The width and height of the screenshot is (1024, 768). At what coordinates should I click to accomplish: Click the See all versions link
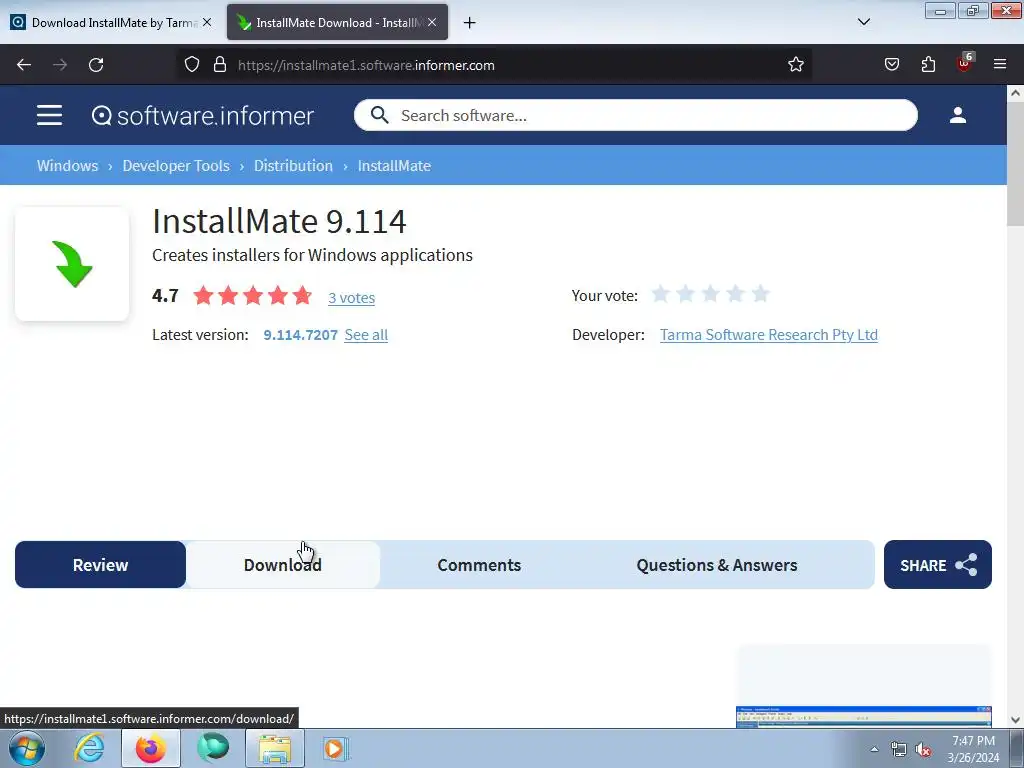pyautogui.click(x=366, y=335)
